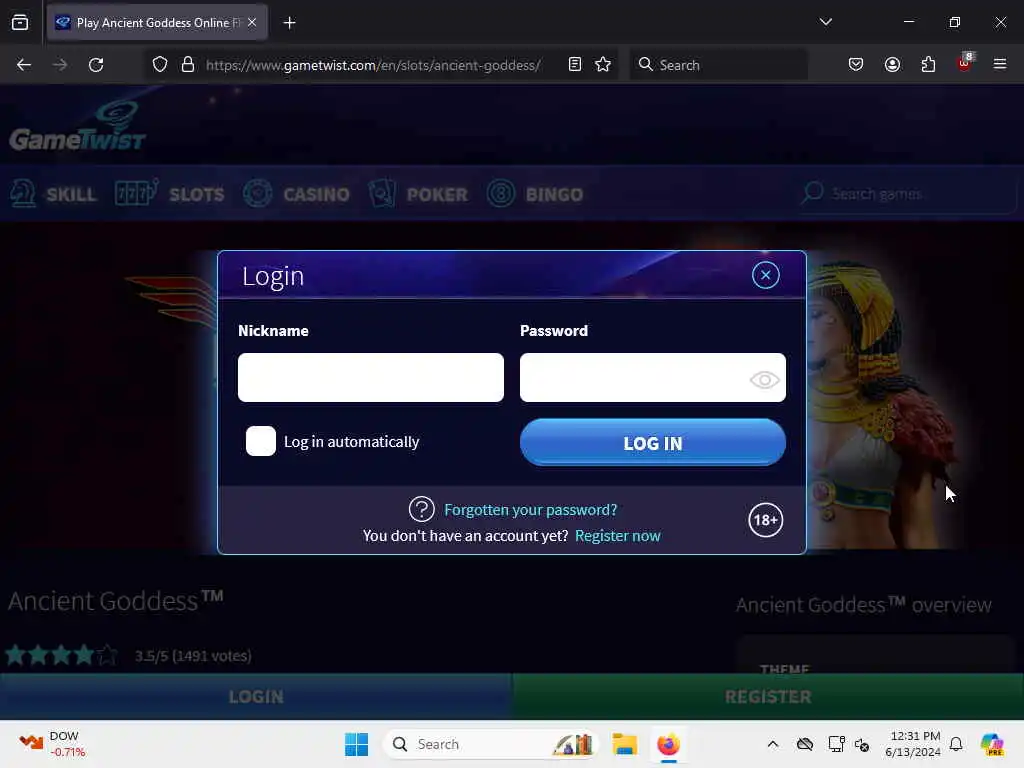Click the gametwist.com URL address bar
This screenshot has width=1024, height=768.
(373, 65)
